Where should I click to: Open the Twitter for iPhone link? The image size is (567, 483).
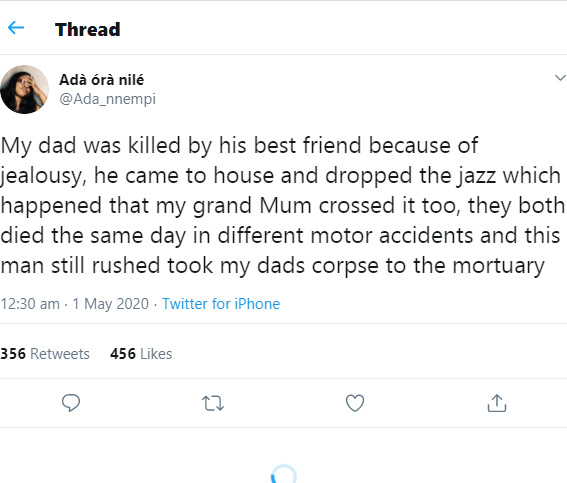(221, 304)
